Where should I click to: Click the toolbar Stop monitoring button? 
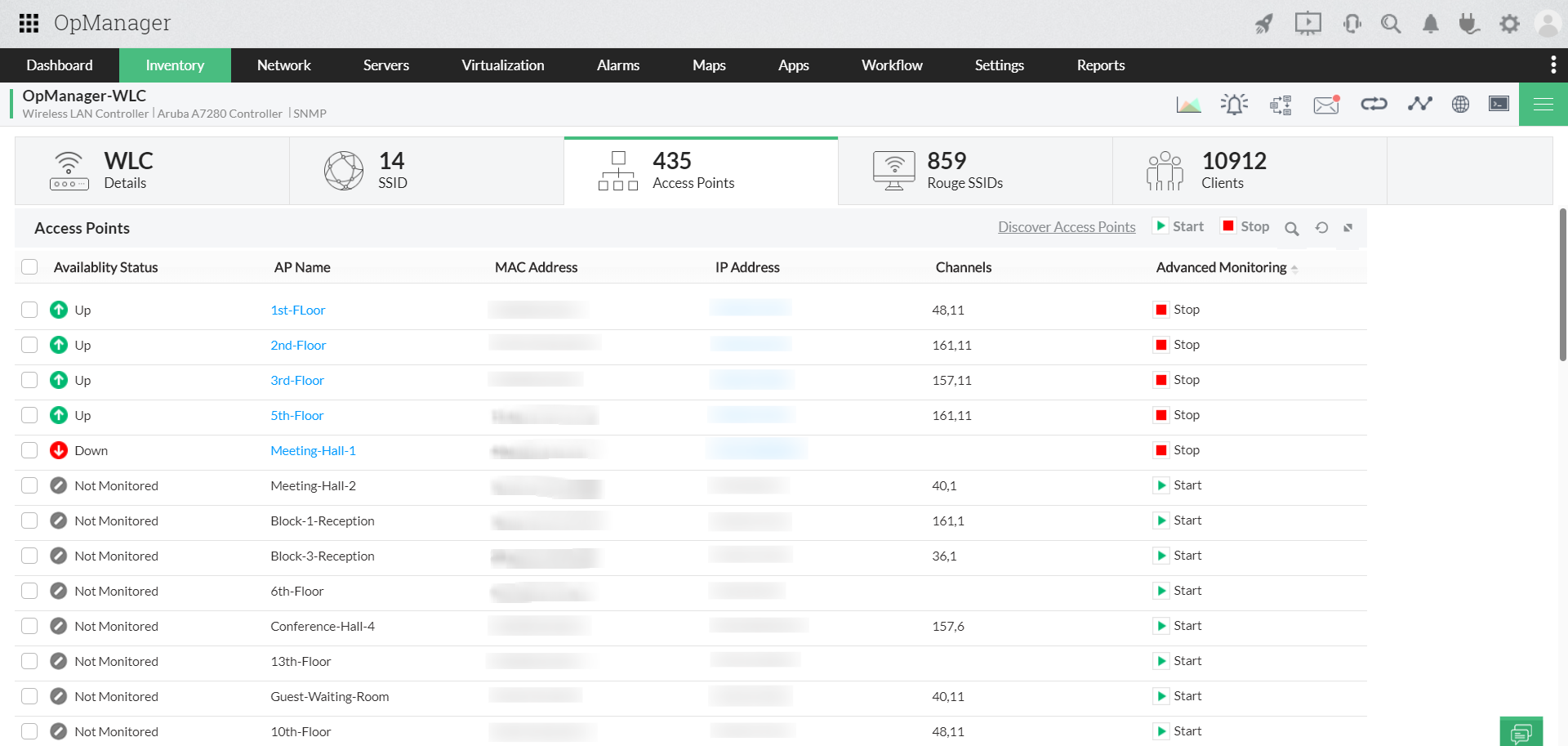[x=1245, y=226]
